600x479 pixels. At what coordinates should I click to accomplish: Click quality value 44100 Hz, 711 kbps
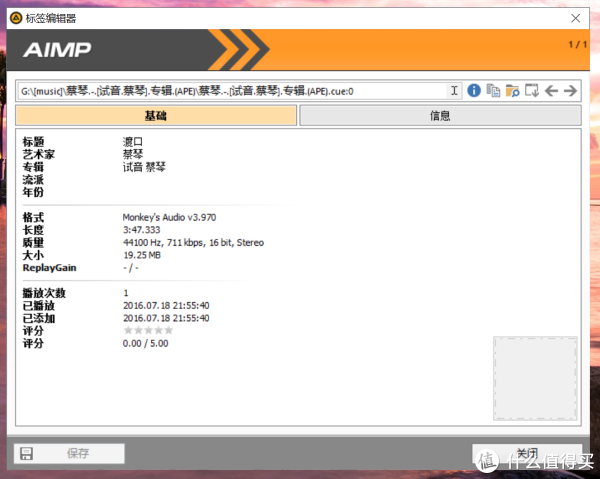point(193,243)
